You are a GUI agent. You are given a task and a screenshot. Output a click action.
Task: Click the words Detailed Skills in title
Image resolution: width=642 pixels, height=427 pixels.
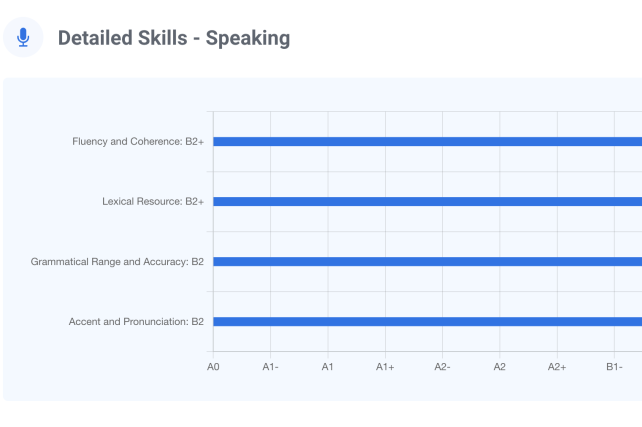tap(120, 38)
